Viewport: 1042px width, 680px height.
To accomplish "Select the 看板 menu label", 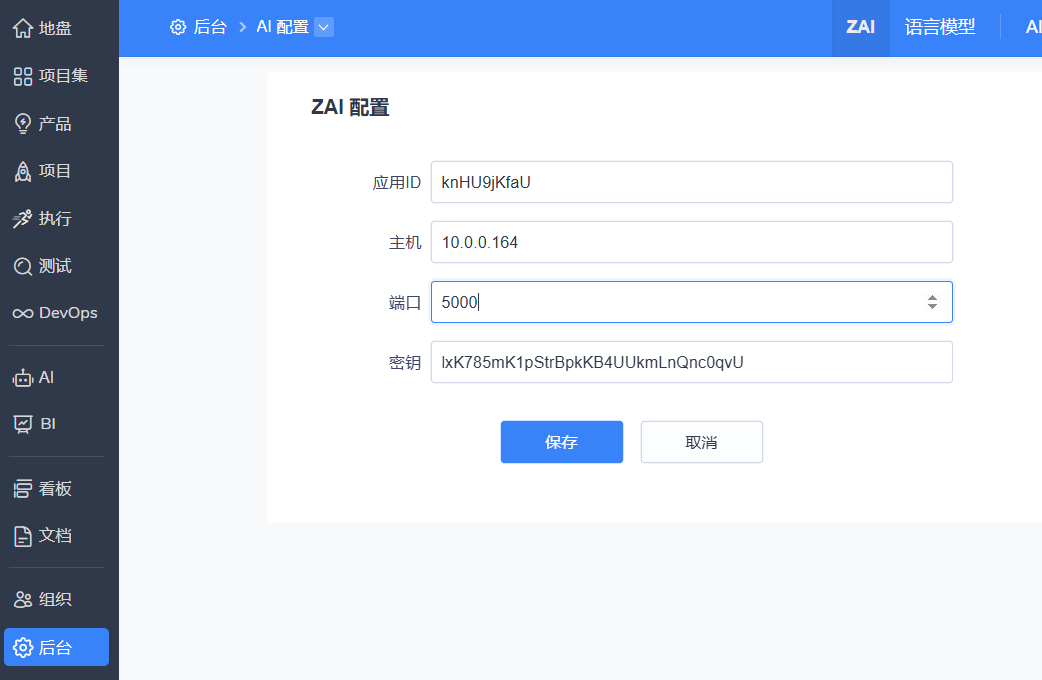I will click(55, 489).
